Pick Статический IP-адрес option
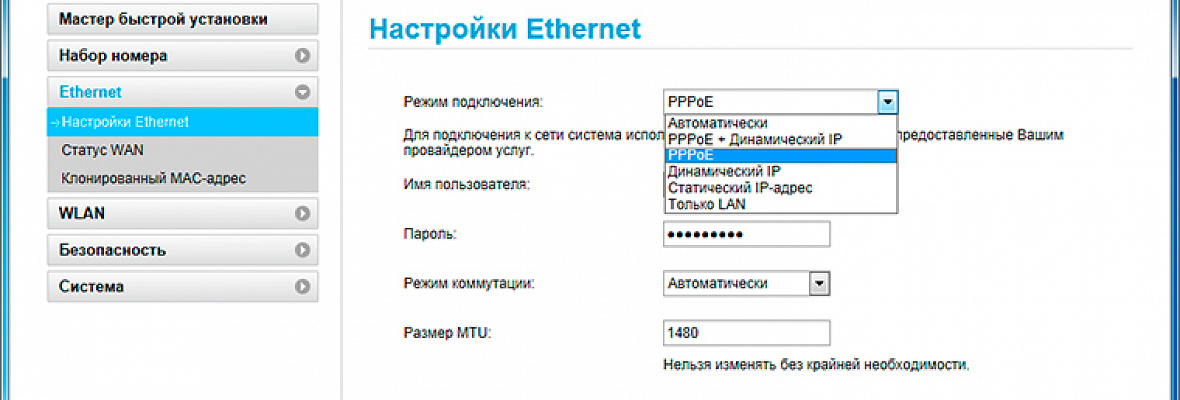 pos(780,188)
